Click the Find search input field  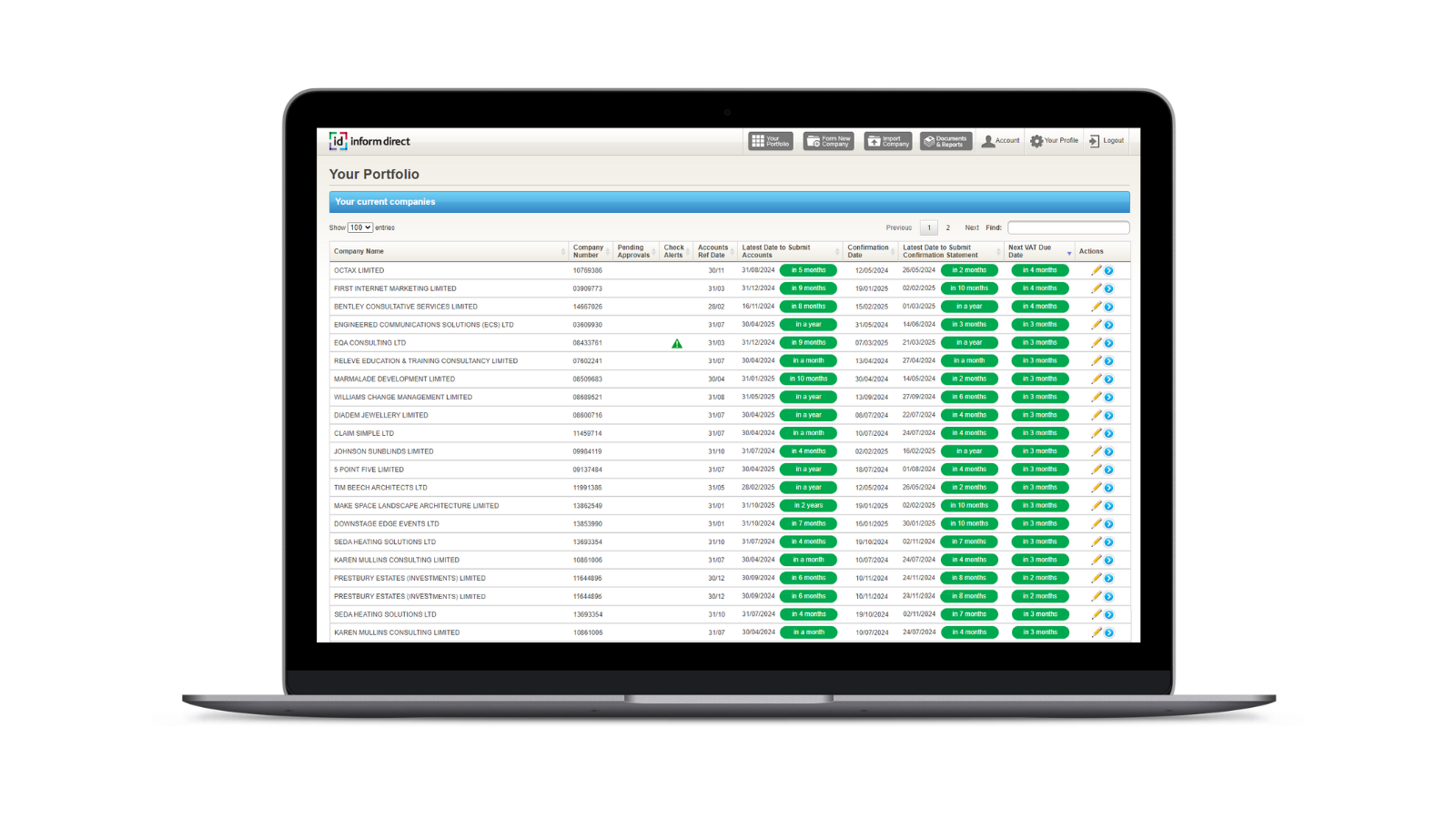coord(1068,227)
